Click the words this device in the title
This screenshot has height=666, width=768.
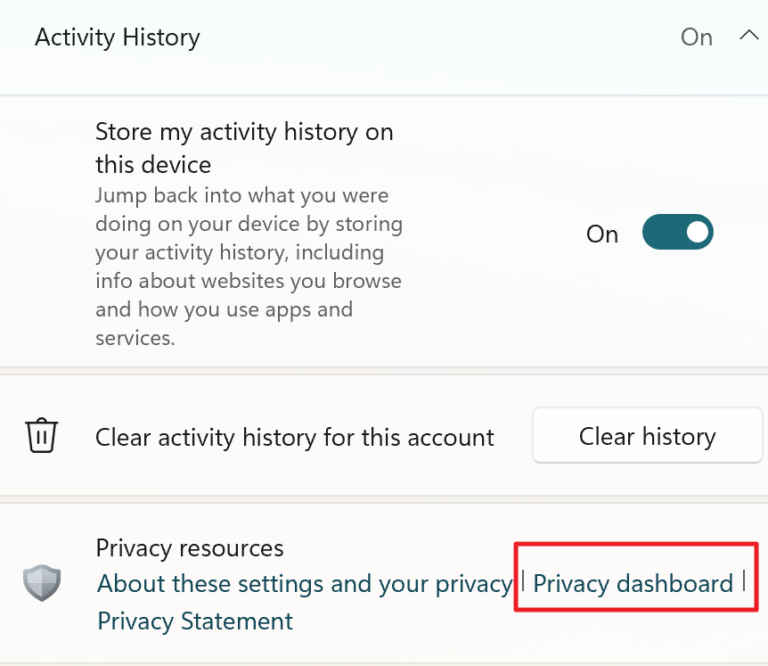(x=153, y=165)
